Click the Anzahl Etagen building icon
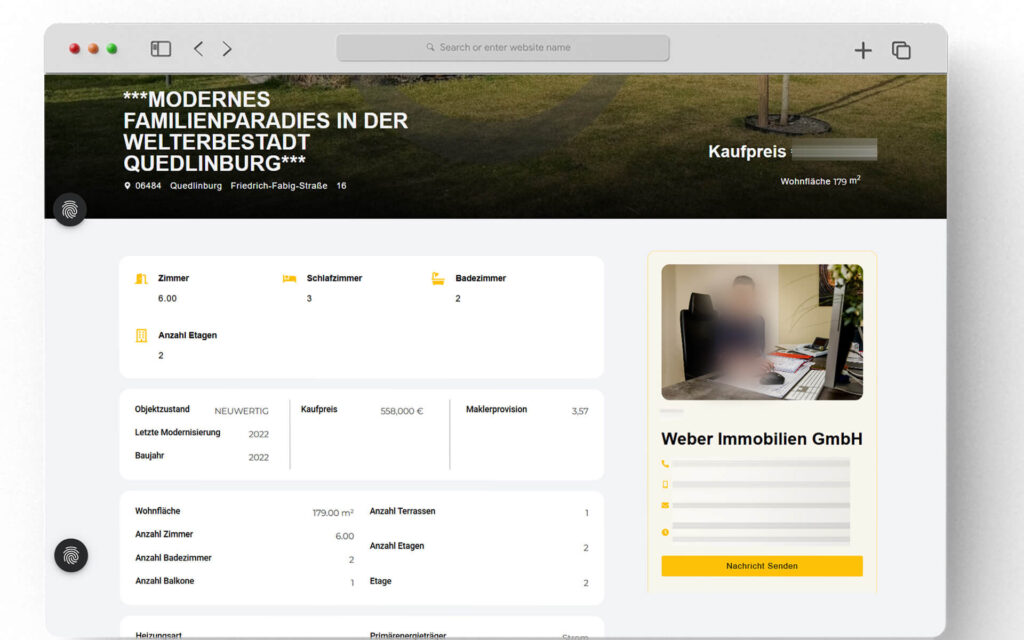This screenshot has height=640, width=1024. [141, 336]
